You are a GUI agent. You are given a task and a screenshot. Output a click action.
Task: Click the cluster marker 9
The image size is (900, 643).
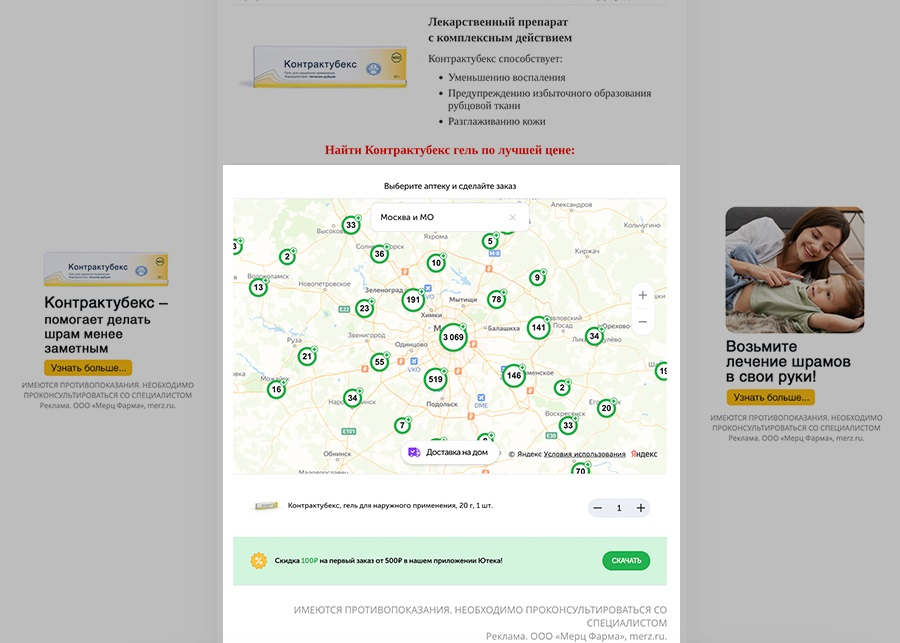537,278
